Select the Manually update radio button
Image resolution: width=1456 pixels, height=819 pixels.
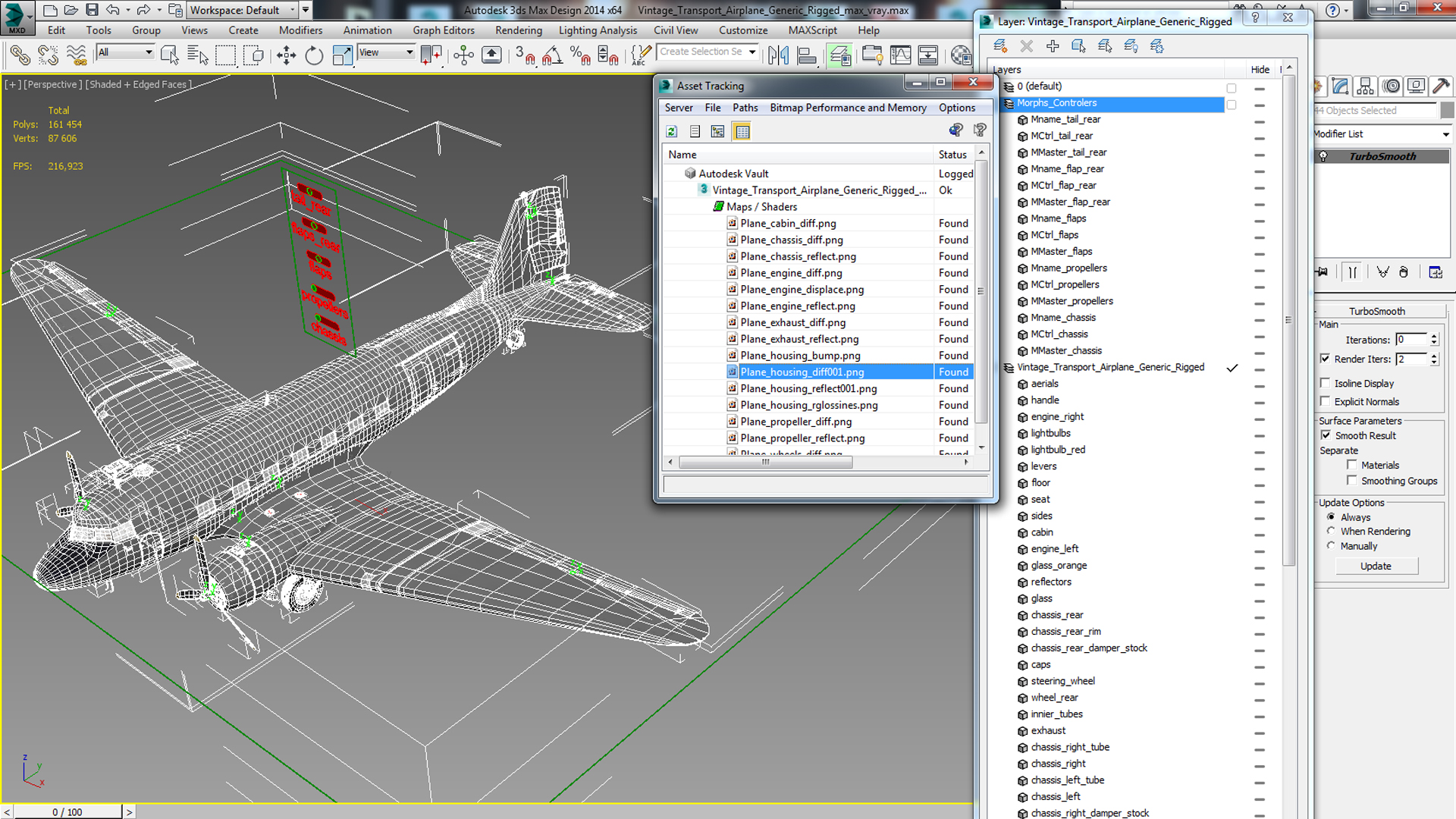coord(1331,545)
